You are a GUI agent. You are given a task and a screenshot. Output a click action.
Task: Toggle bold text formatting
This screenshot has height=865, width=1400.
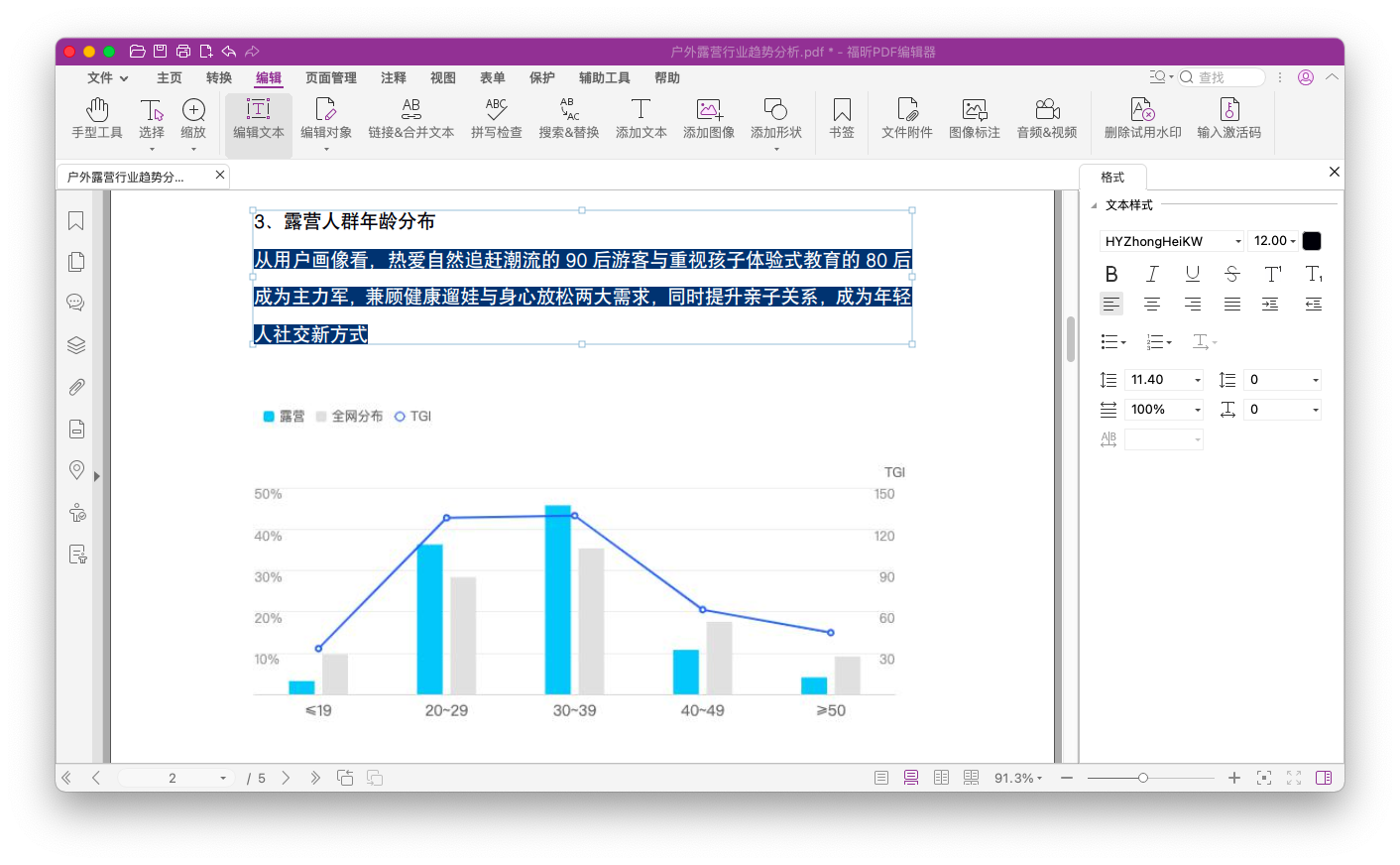click(x=1111, y=274)
